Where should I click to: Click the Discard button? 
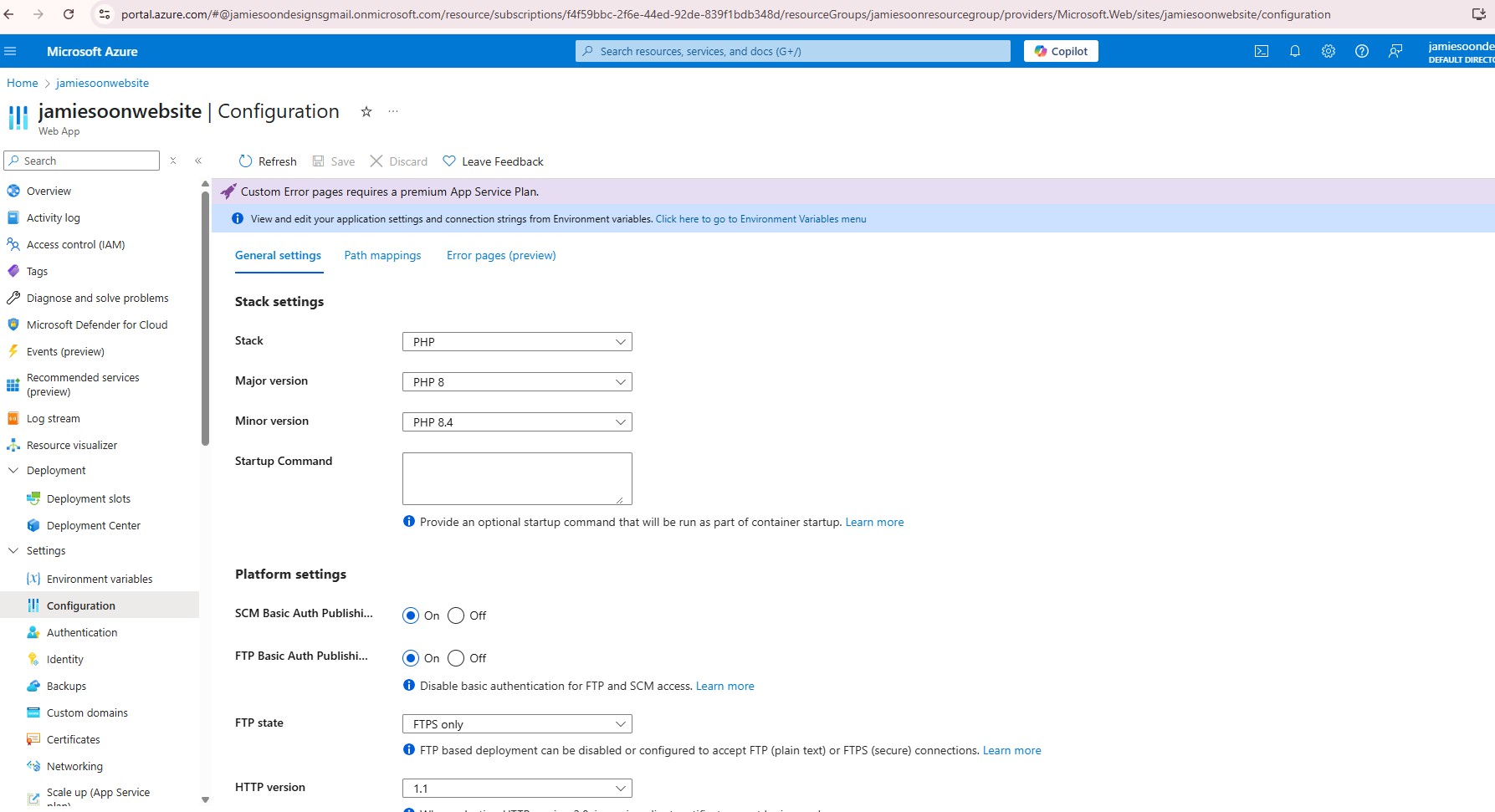398,161
